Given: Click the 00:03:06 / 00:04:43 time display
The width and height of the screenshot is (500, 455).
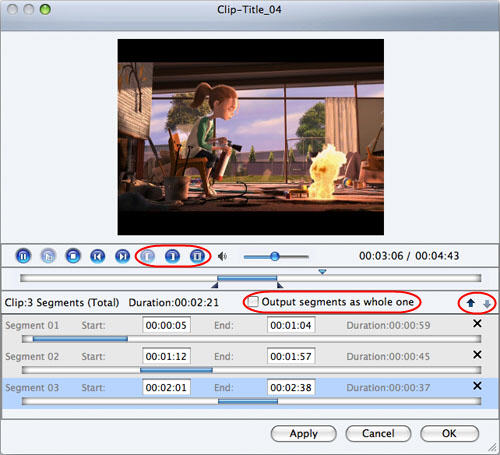Looking at the screenshot, I should coord(409,256).
